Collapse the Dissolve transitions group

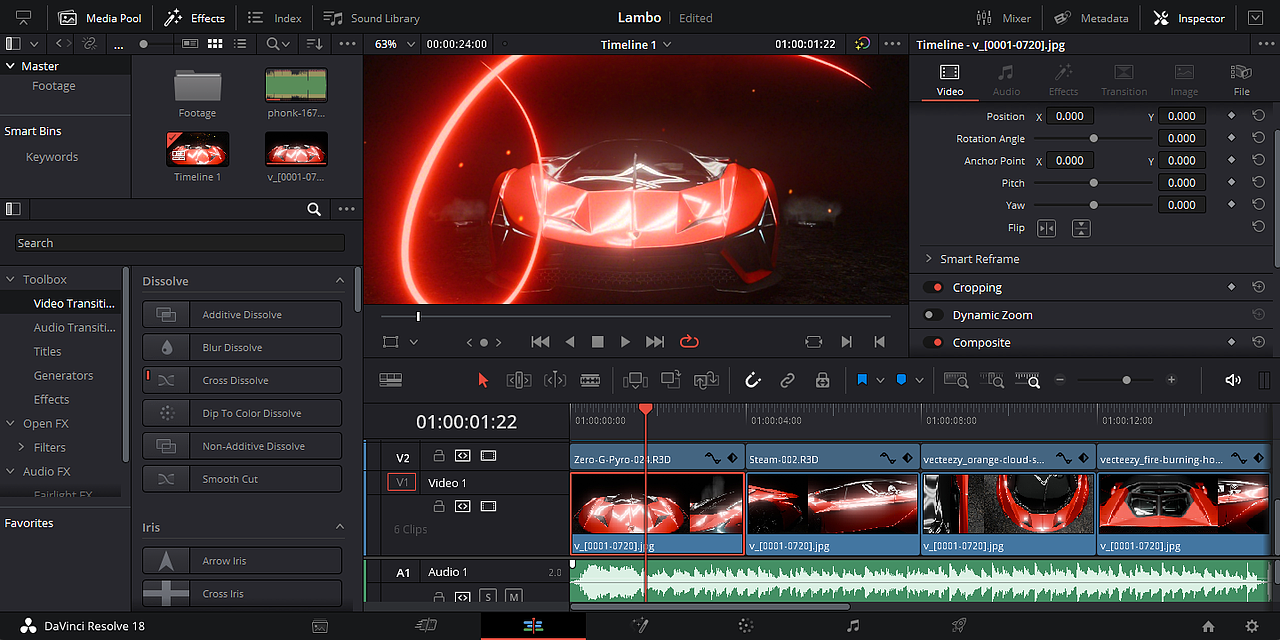[x=340, y=281]
